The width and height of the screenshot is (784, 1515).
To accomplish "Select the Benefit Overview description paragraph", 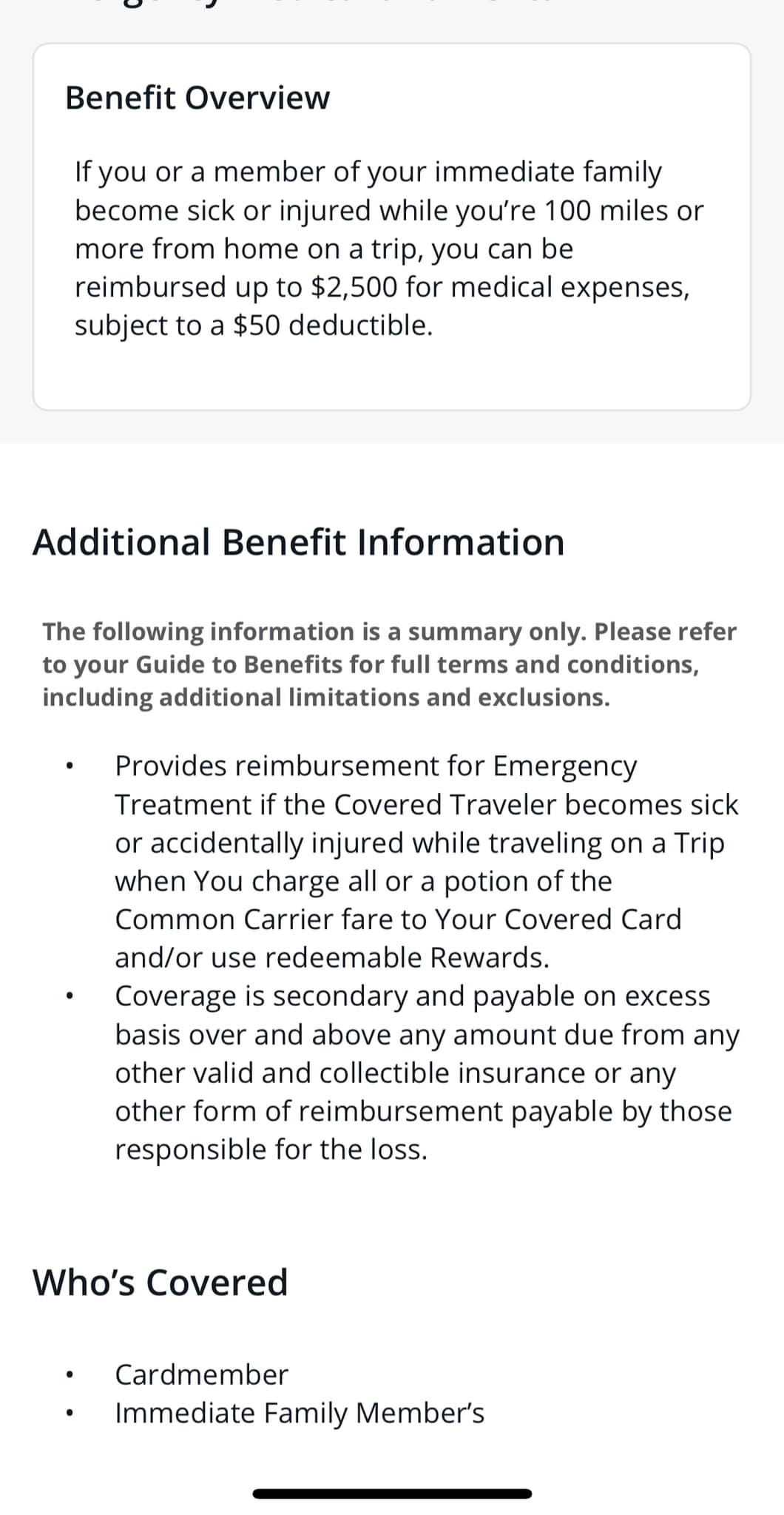I will pyautogui.click(x=389, y=248).
